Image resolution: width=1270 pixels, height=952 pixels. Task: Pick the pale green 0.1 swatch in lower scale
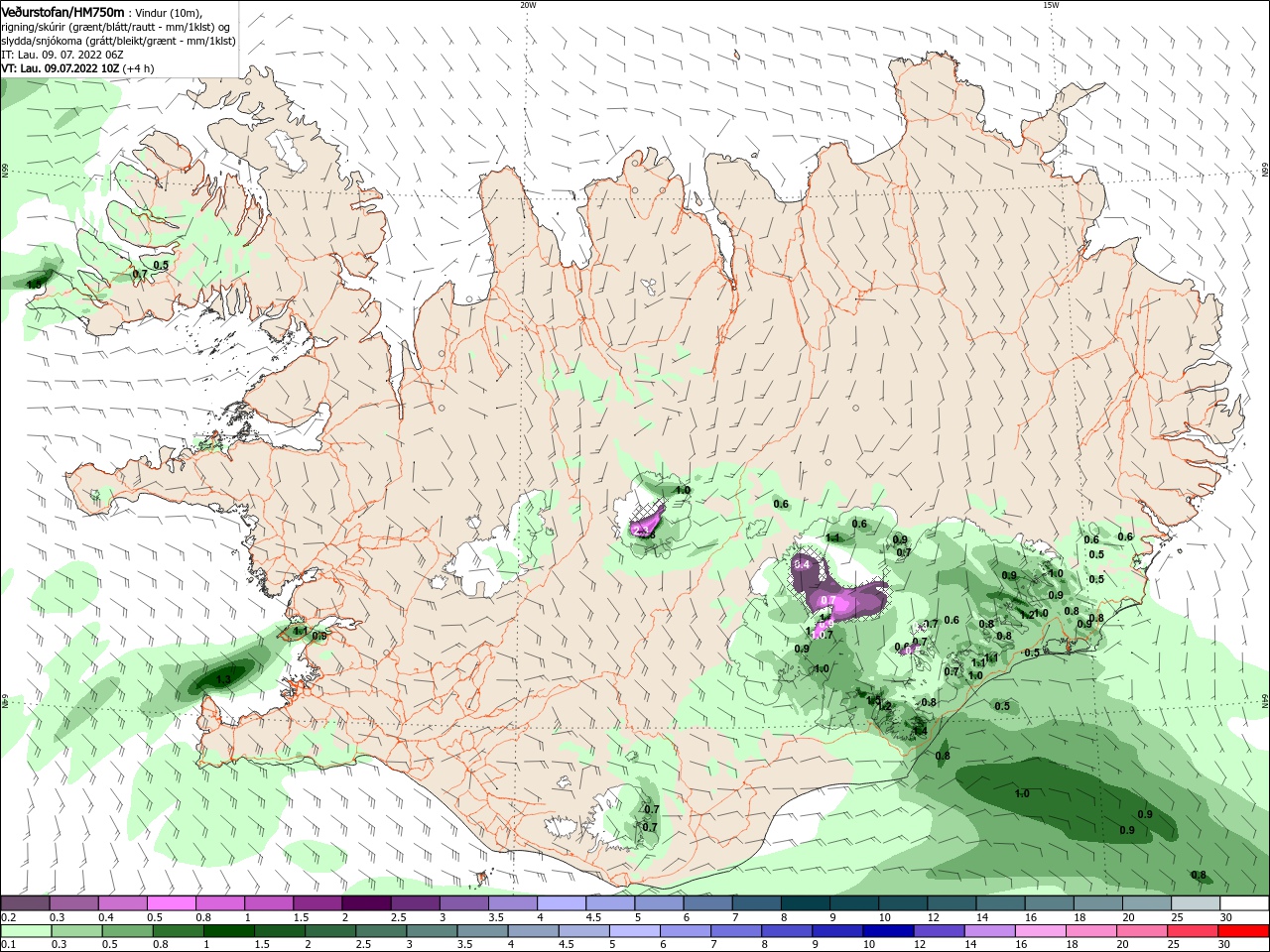point(25,931)
